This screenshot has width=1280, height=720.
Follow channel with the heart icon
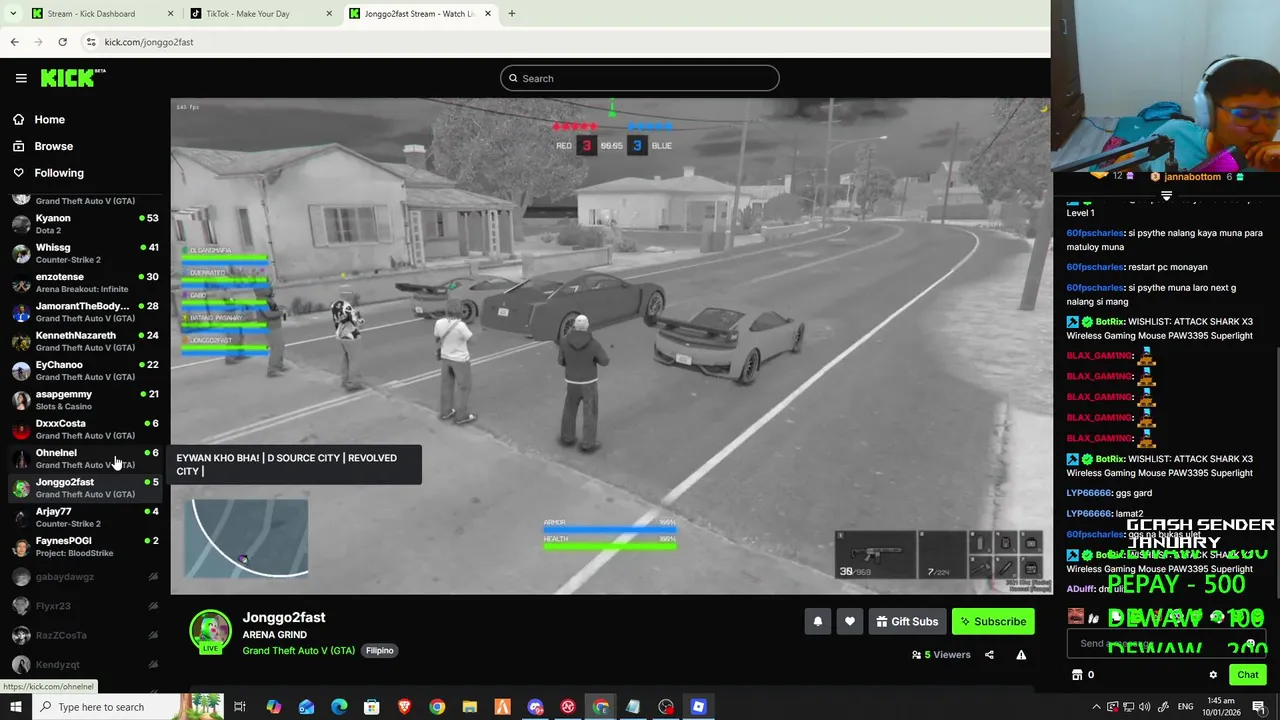click(x=849, y=621)
